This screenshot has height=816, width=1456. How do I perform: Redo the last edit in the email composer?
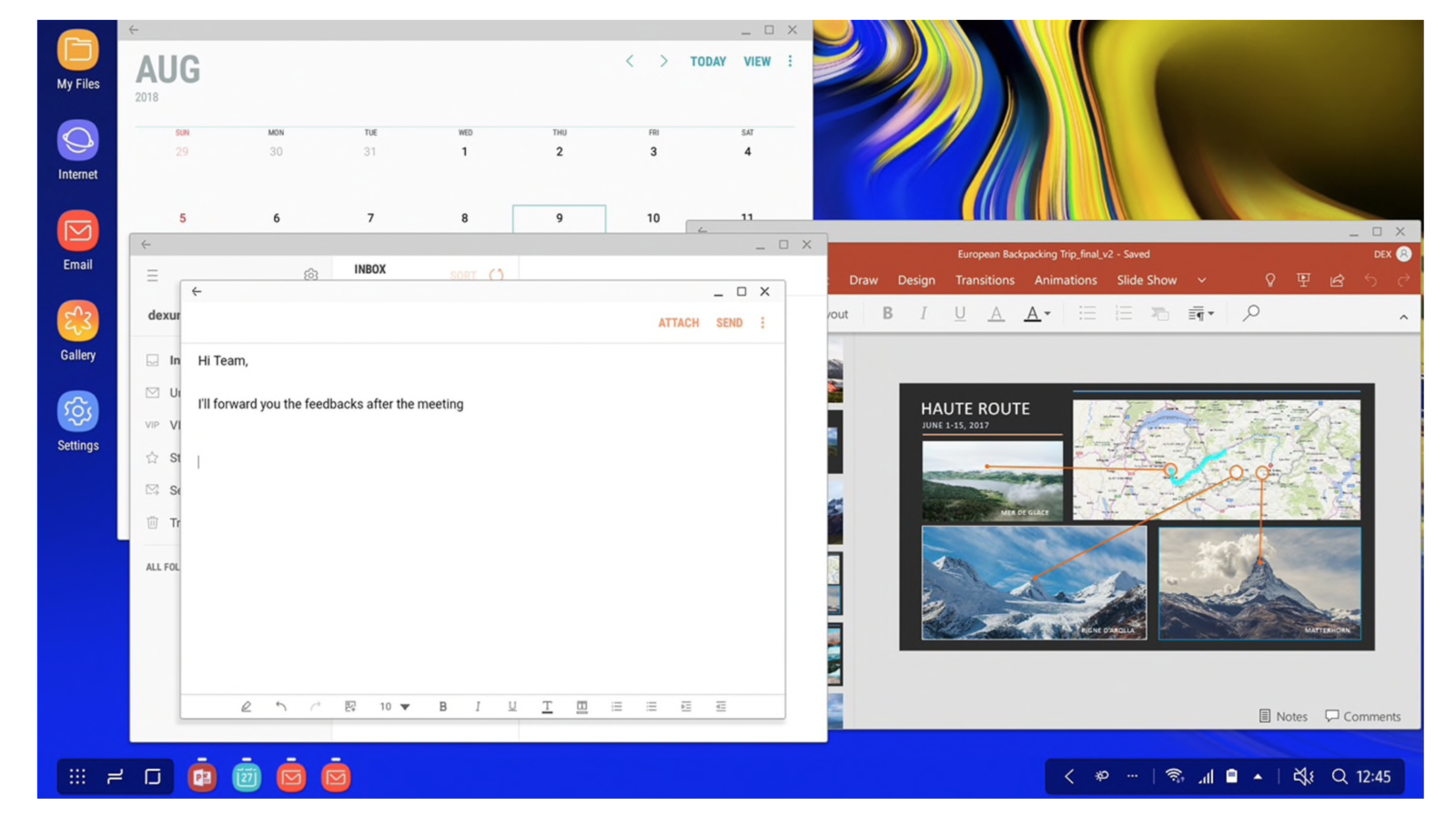pos(315,707)
